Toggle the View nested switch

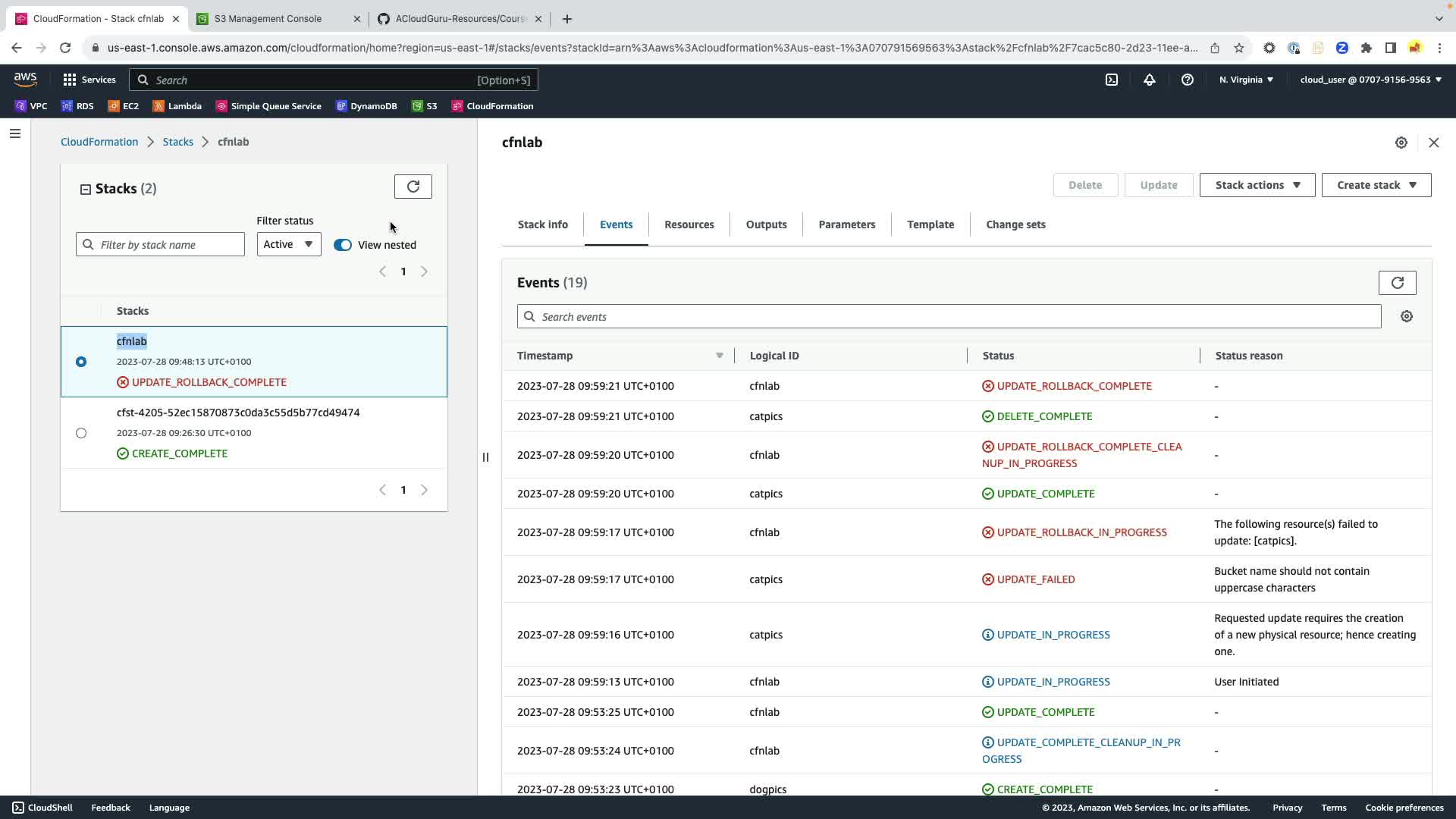[343, 245]
